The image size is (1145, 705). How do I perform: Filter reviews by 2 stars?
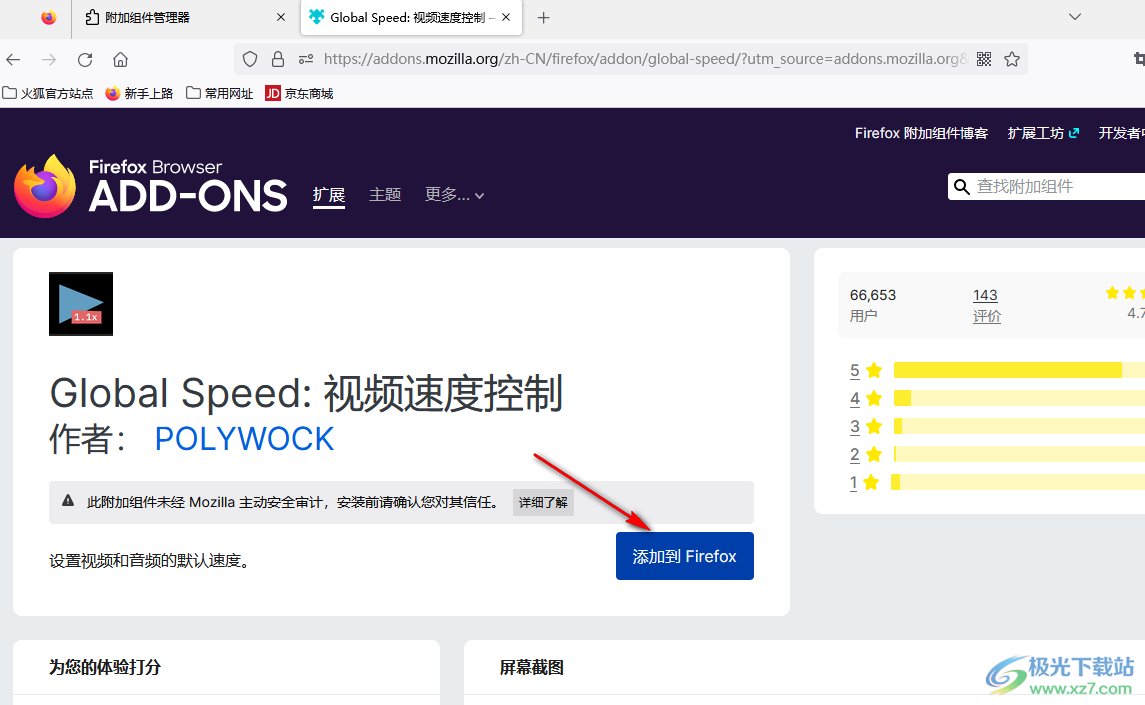point(866,454)
